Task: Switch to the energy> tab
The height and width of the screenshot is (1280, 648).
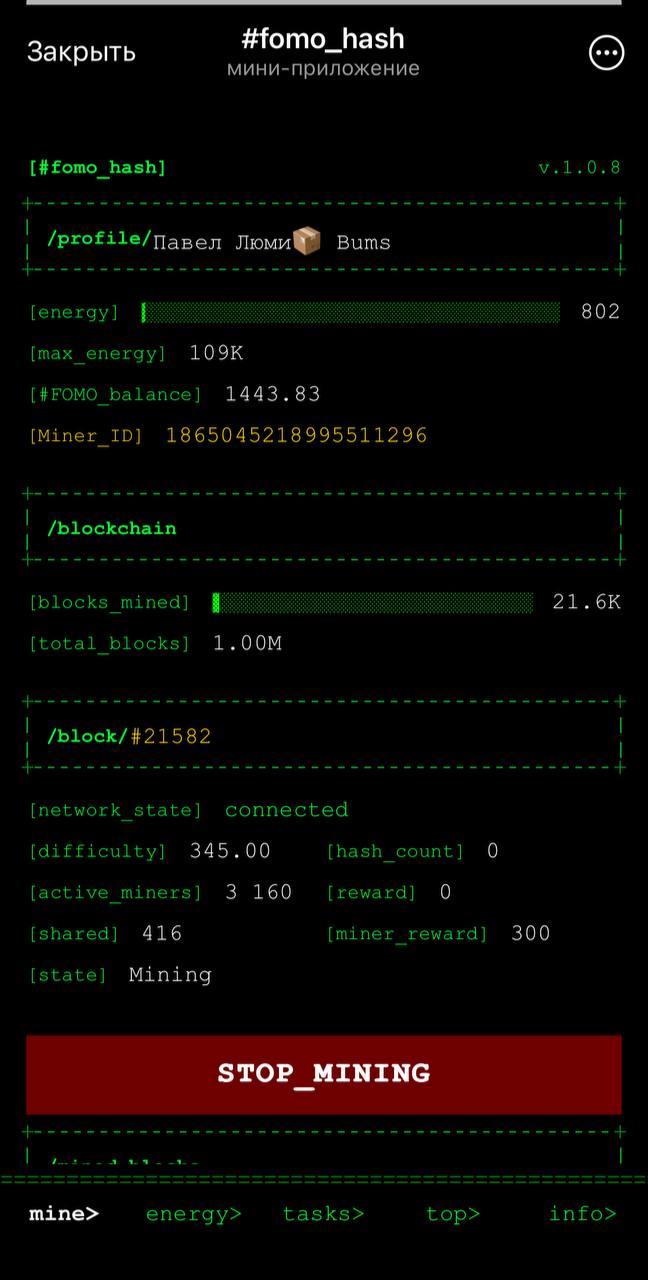Action: (x=194, y=1214)
